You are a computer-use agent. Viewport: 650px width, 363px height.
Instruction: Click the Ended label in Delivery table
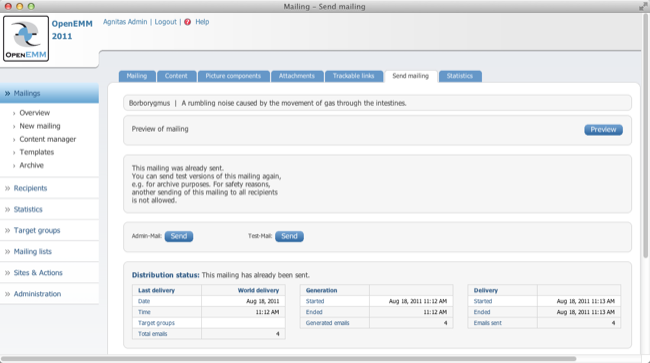coord(482,312)
